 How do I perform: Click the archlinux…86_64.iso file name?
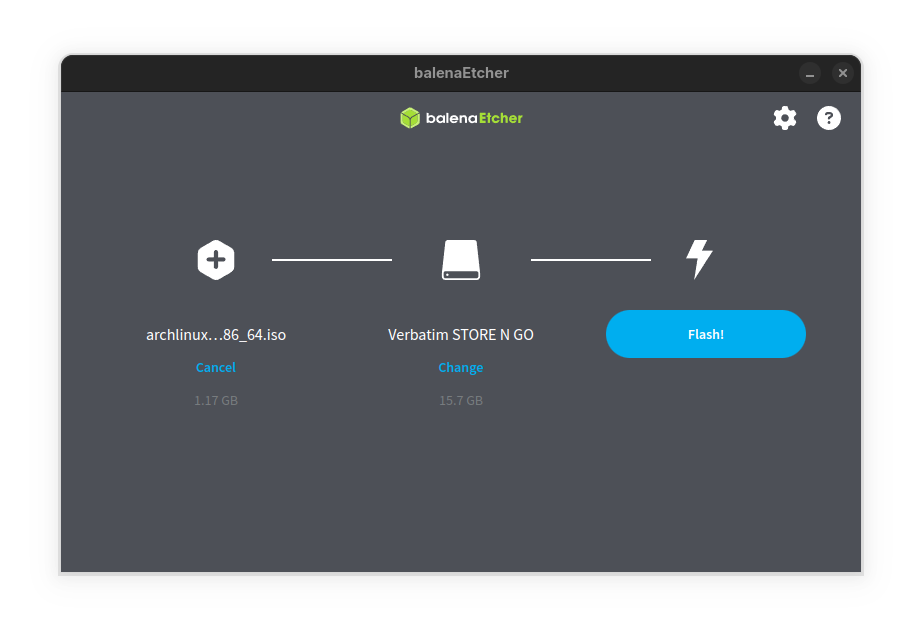(x=216, y=335)
